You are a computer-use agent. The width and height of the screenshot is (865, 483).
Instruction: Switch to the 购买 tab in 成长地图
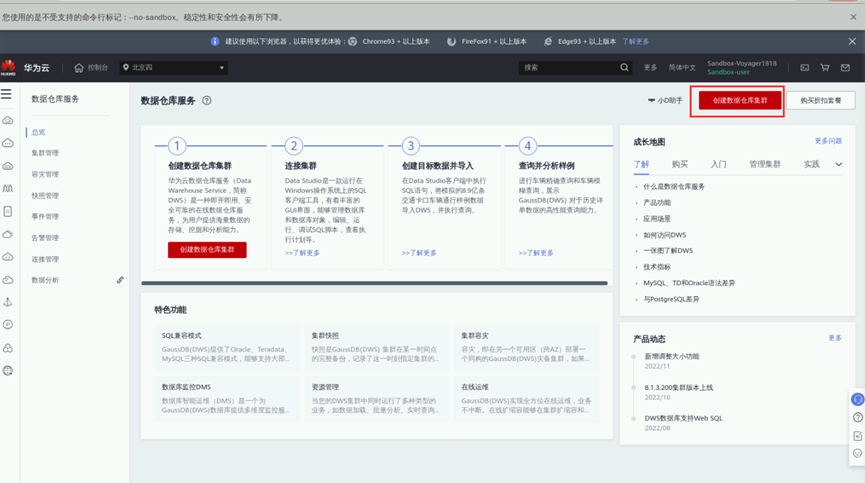click(680, 164)
